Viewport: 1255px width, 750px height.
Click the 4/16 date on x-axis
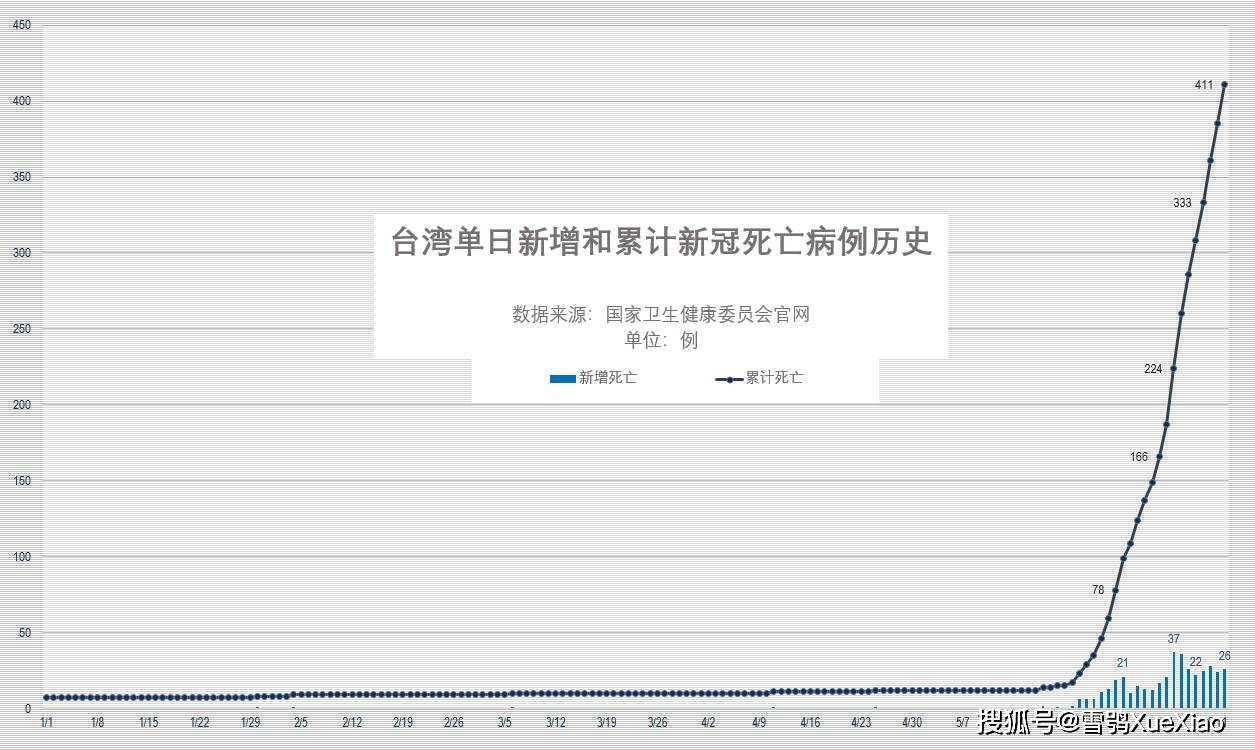tap(810, 722)
